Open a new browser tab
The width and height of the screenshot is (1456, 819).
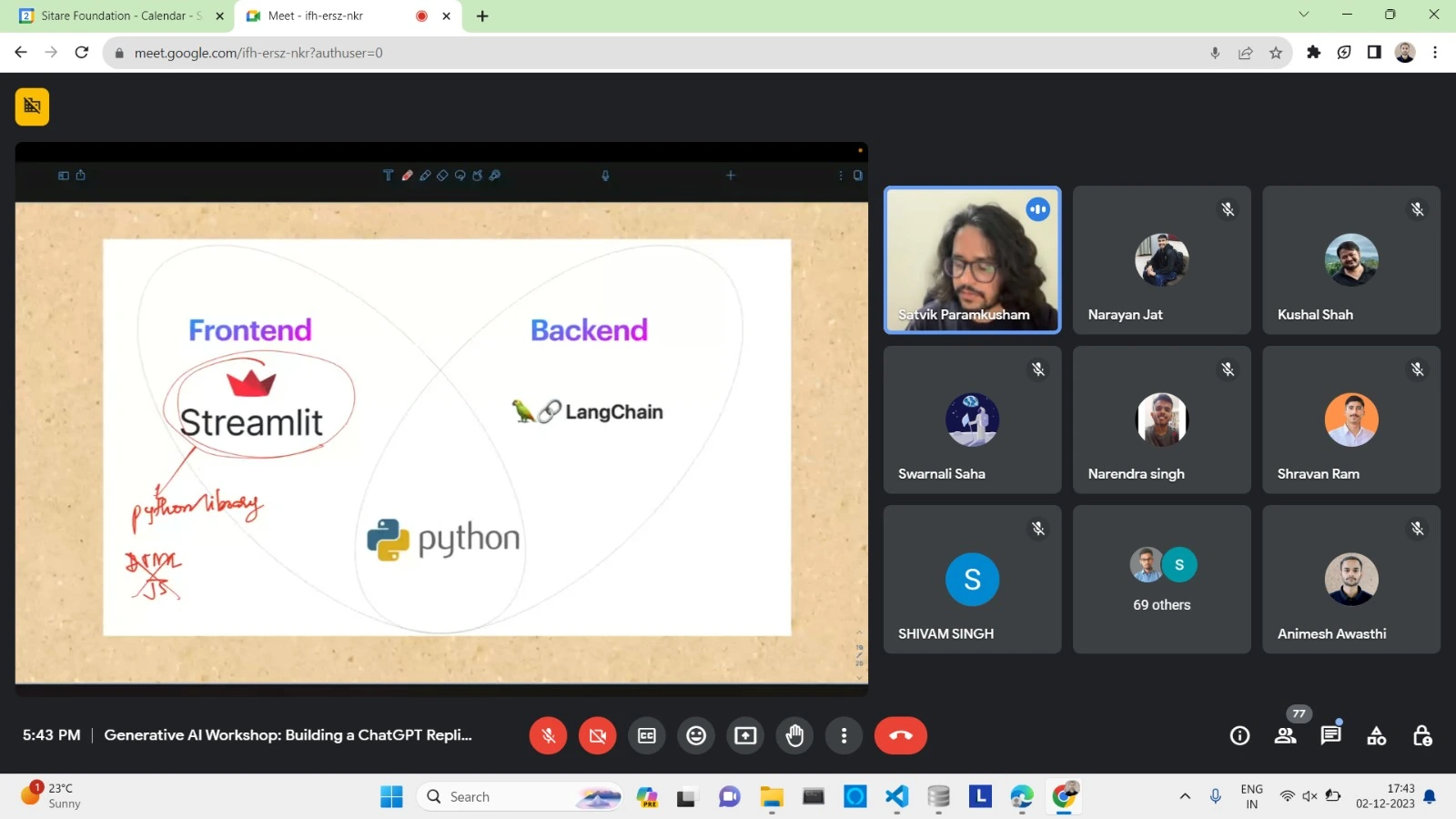(482, 15)
